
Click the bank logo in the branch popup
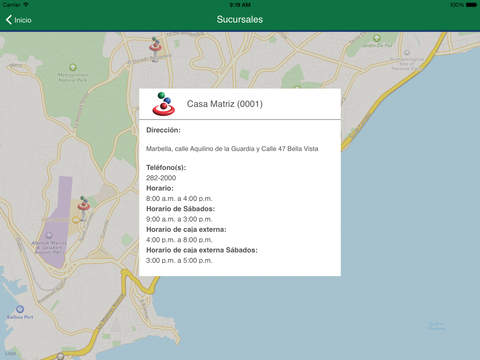click(164, 104)
